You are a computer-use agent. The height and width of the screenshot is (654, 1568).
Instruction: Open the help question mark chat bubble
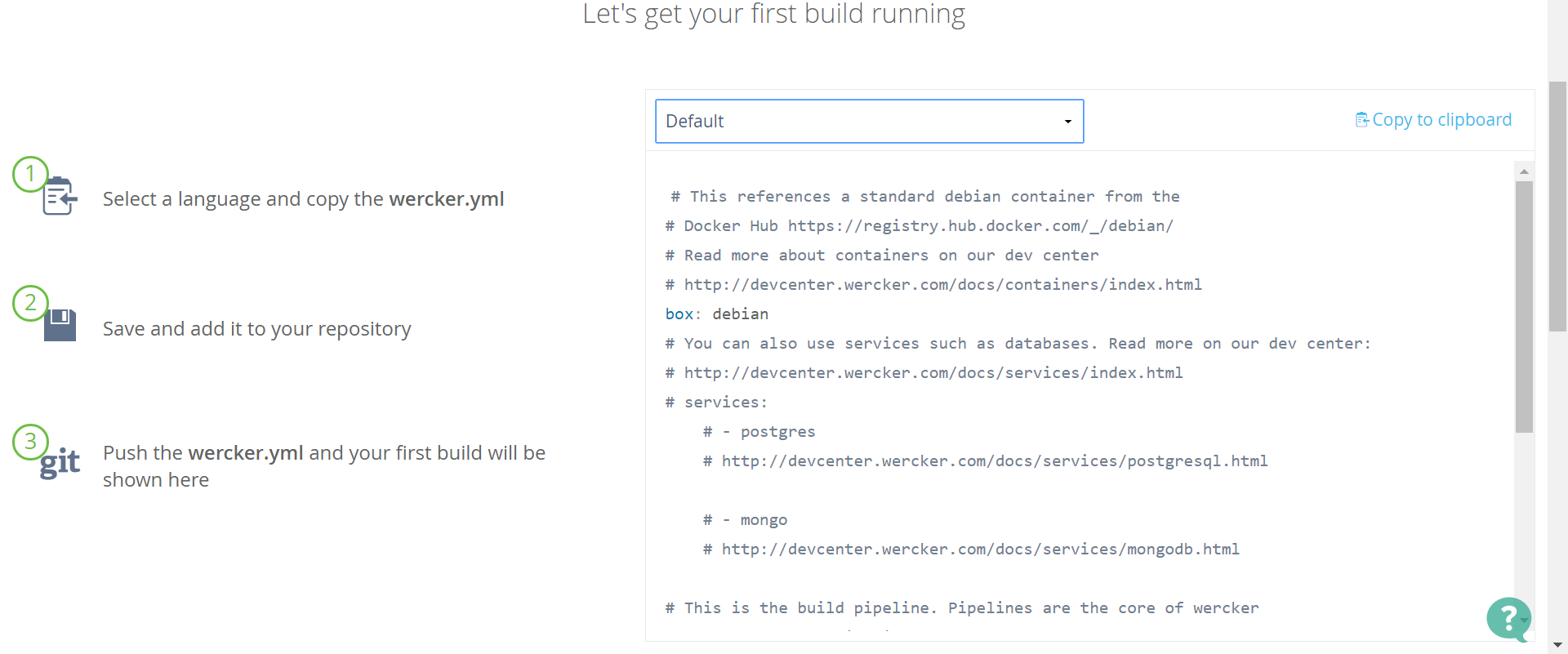1508,618
